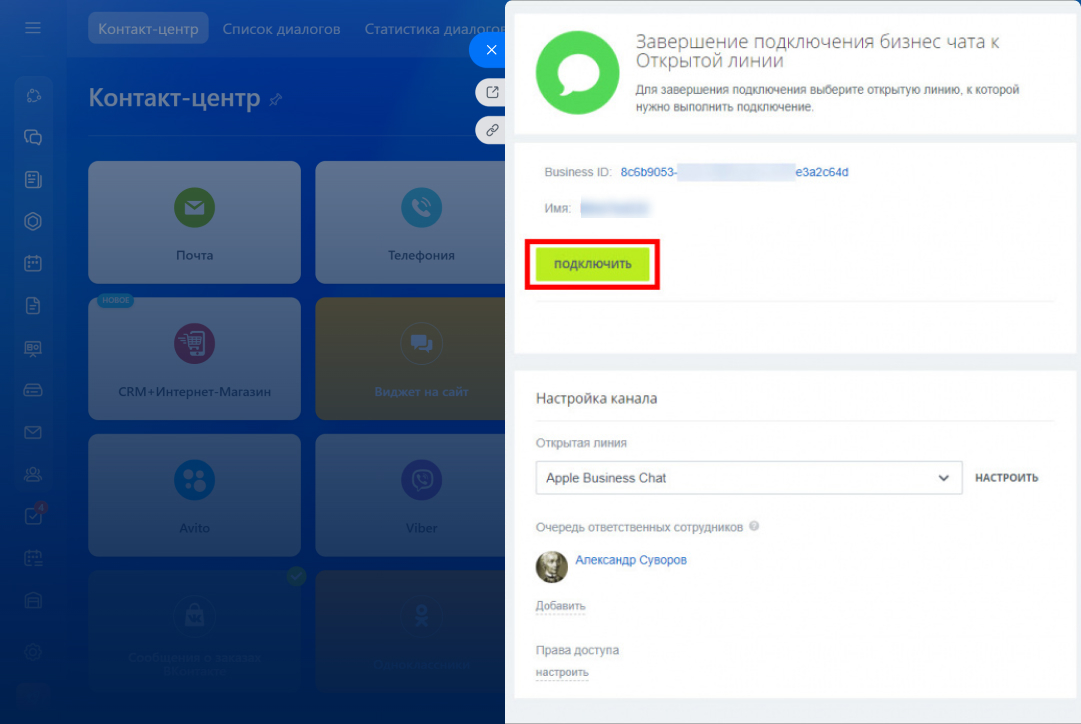Pin the Контакт-центр page title
The width and height of the screenshot is (1081, 724).
276,100
